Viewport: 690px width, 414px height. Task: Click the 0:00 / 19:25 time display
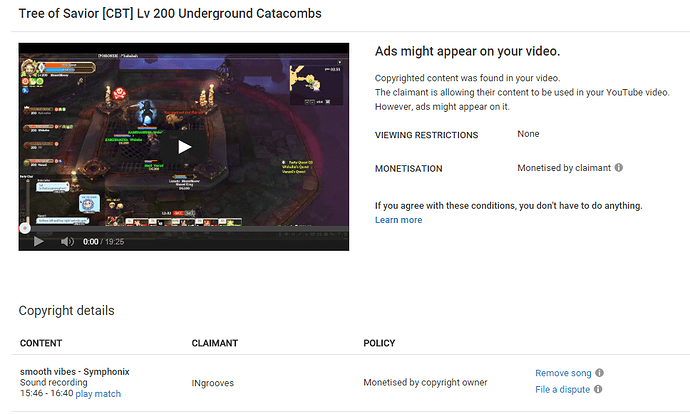click(x=105, y=241)
